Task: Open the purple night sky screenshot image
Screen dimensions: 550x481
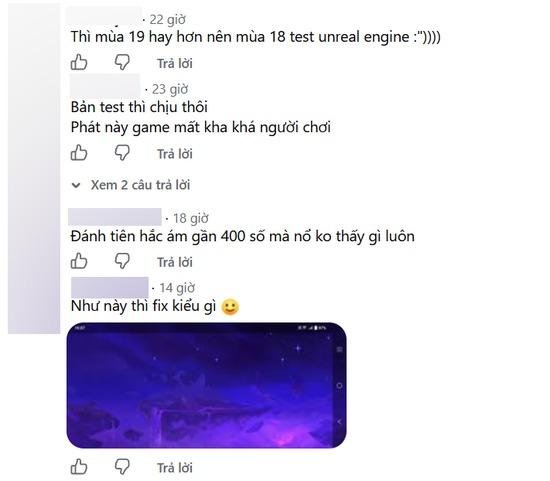Action: [x=207, y=385]
